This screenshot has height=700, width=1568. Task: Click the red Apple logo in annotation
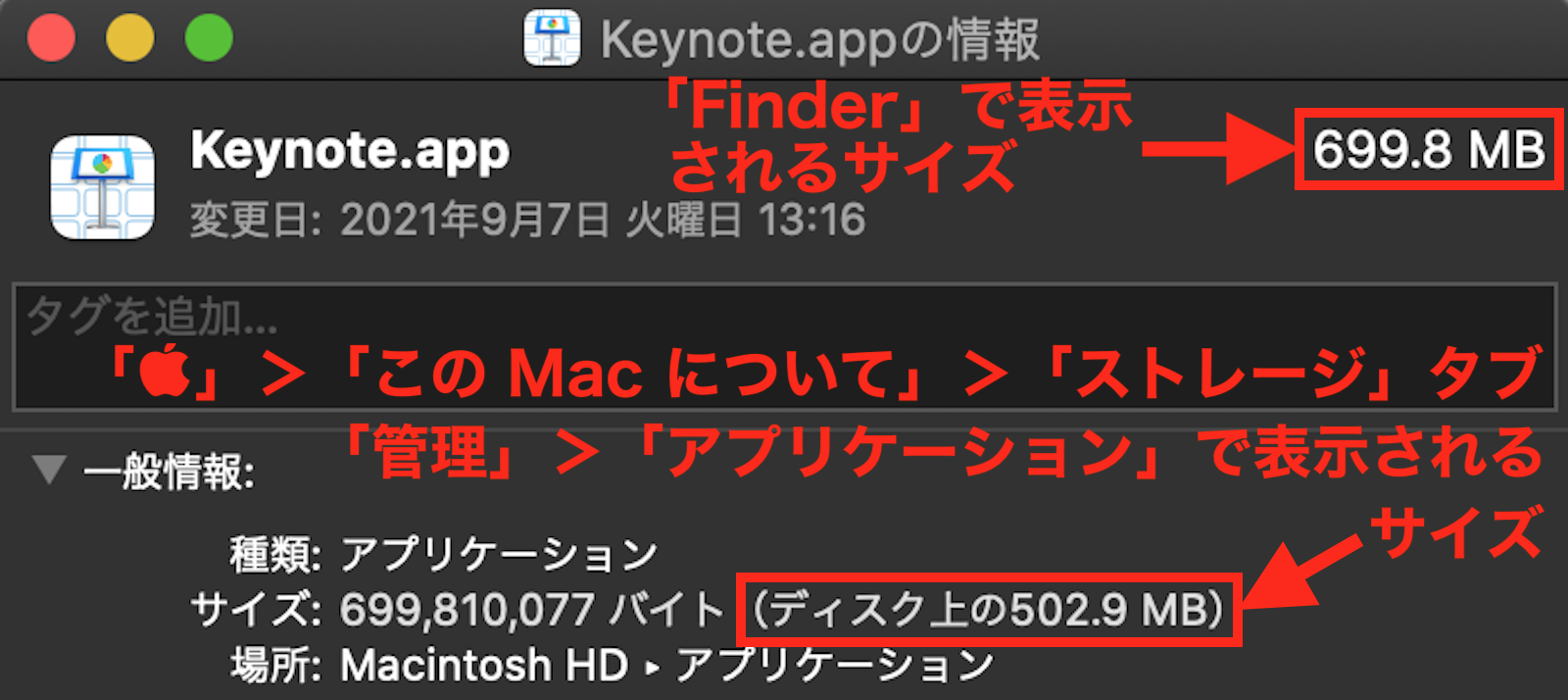pyautogui.click(x=165, y=374)
